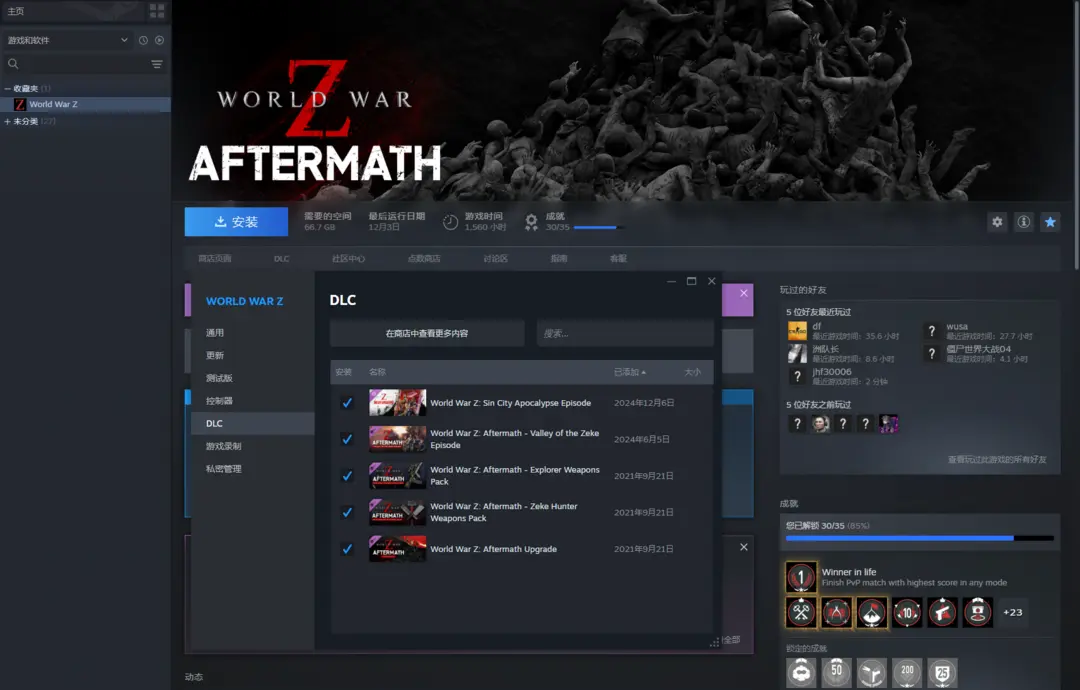Screen dimensions: 1080x690
Task: Click the achievements medal icon beside 成就
Action: (x=531, y=222)
